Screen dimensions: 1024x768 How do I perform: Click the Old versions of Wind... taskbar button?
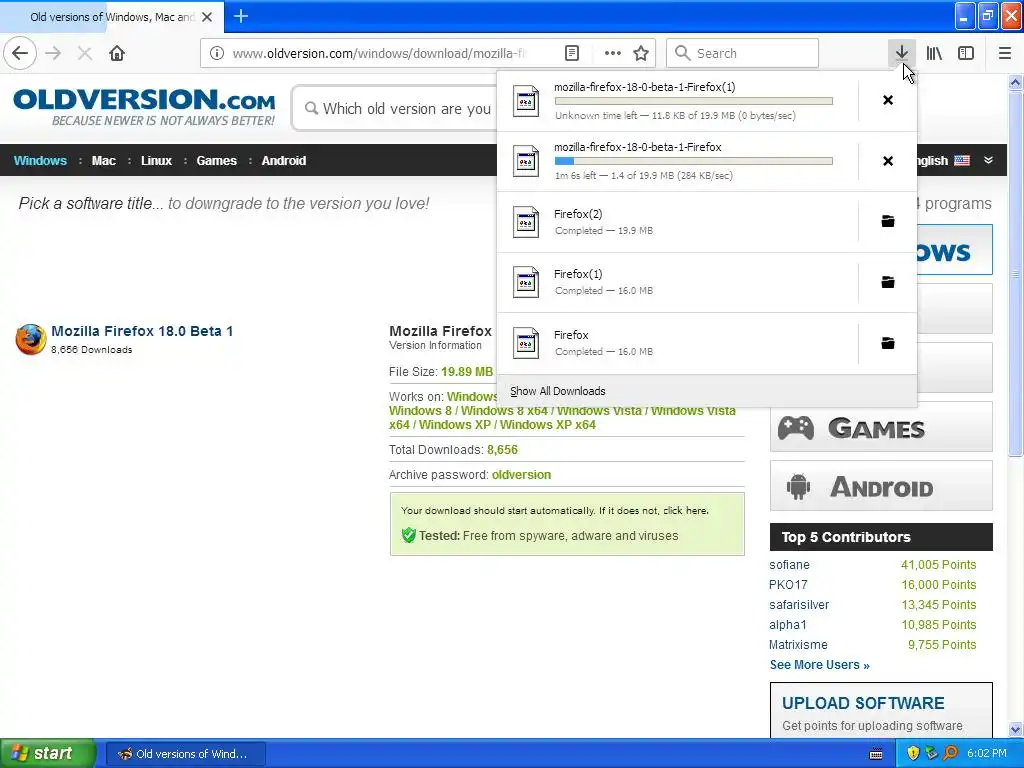185,754
